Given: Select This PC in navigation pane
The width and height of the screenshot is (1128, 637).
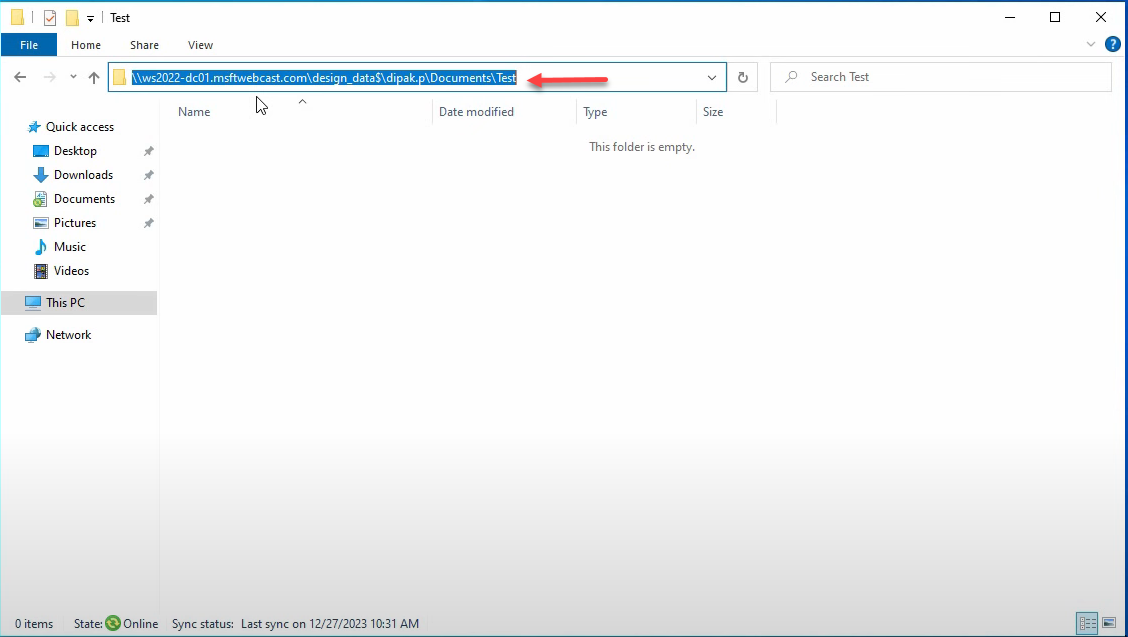Looking at the screenshot, I should (x=79, y=303).
